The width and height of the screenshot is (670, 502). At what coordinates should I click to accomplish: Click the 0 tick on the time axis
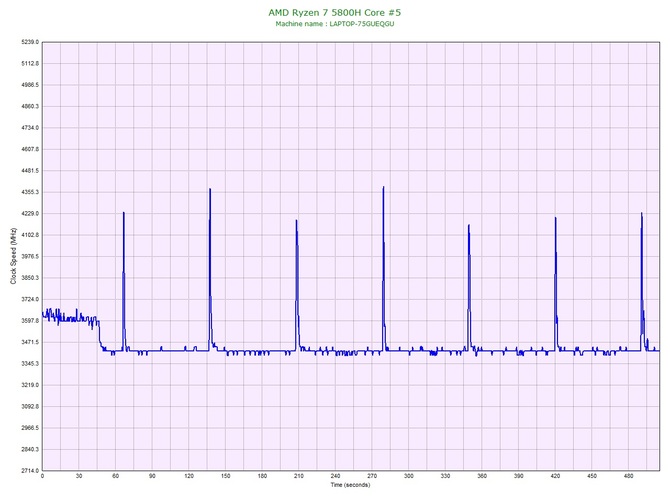click(42, 476)
